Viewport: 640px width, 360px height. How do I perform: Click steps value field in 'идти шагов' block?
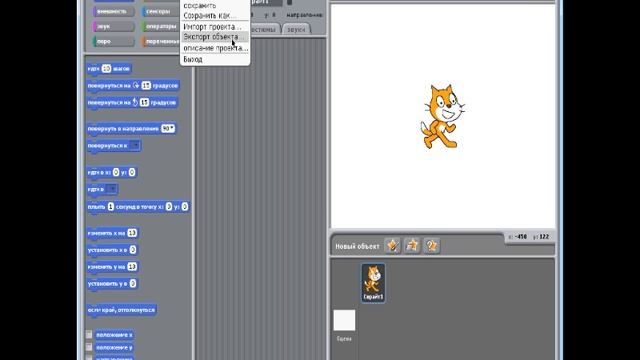tap(107, 69)
